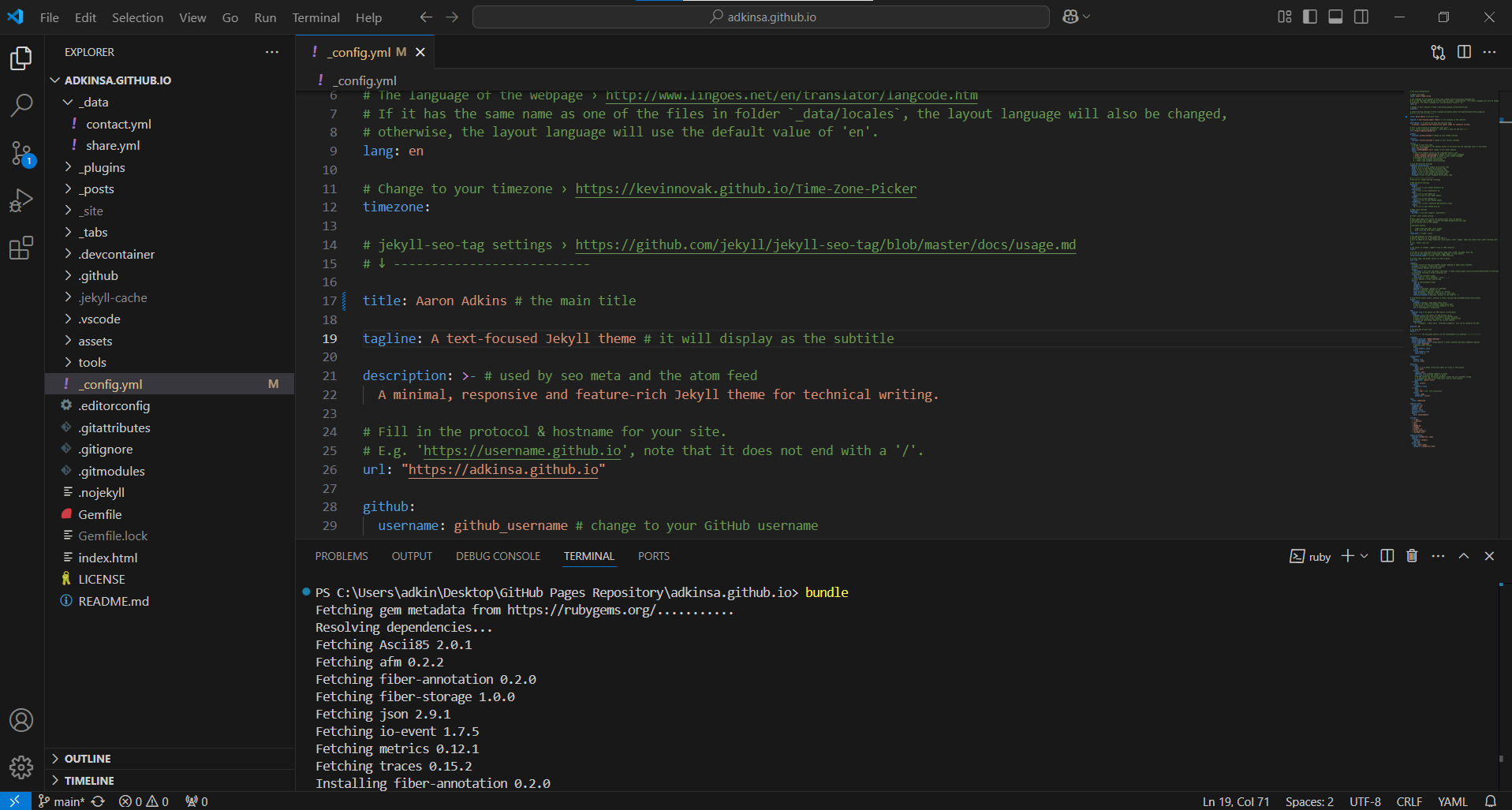Split the editor to the right
The image size is (1512, 810).
[x=1464, y=52]
